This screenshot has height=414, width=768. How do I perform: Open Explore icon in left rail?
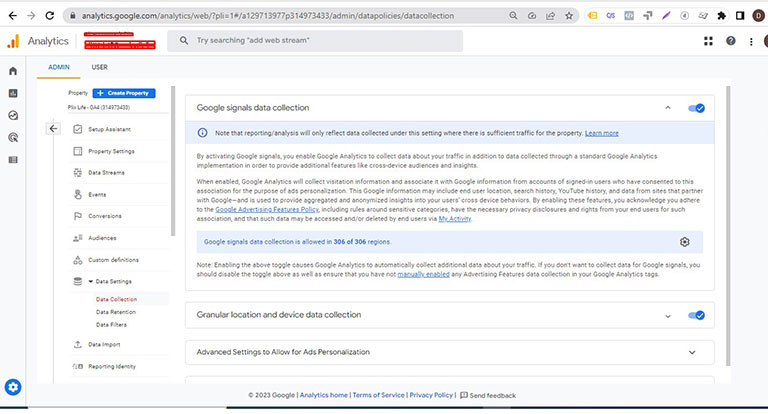13,115
